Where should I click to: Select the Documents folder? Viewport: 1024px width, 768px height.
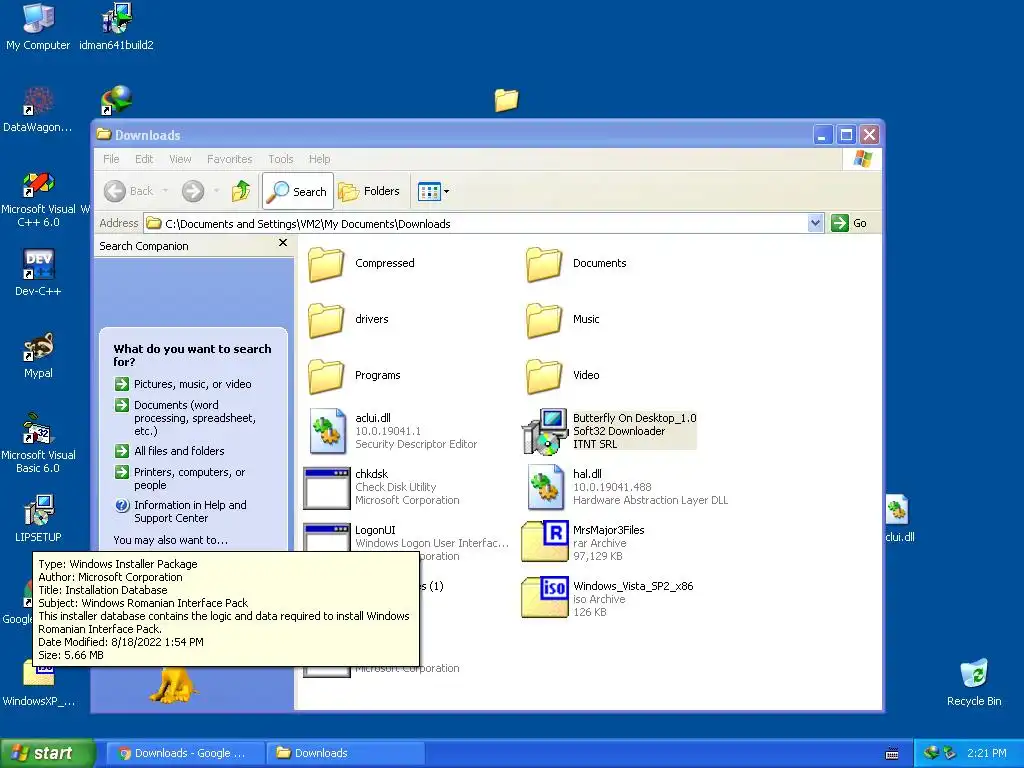(x=576, y=263)
